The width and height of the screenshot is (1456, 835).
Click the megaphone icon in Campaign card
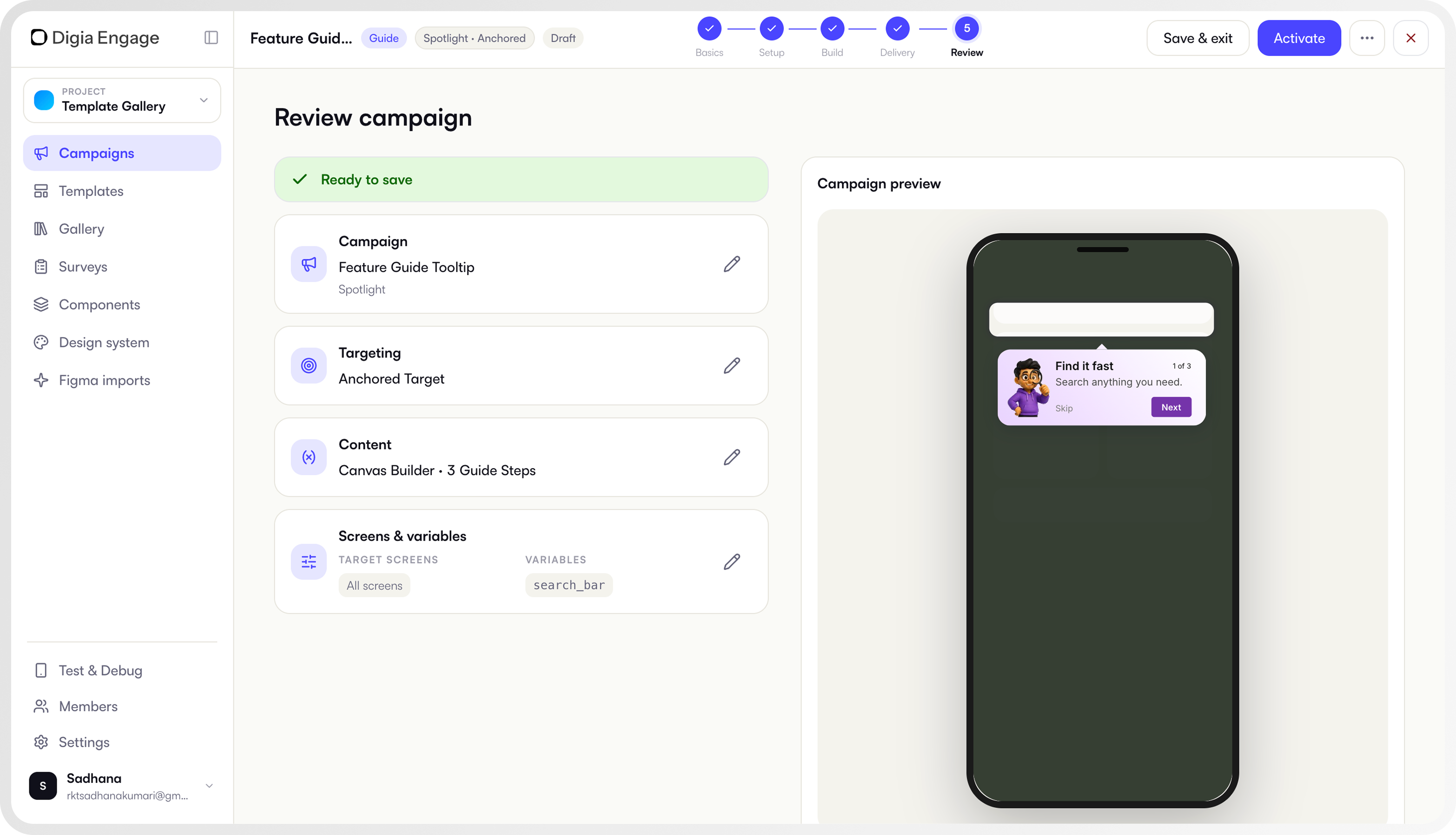pos(309,265)
